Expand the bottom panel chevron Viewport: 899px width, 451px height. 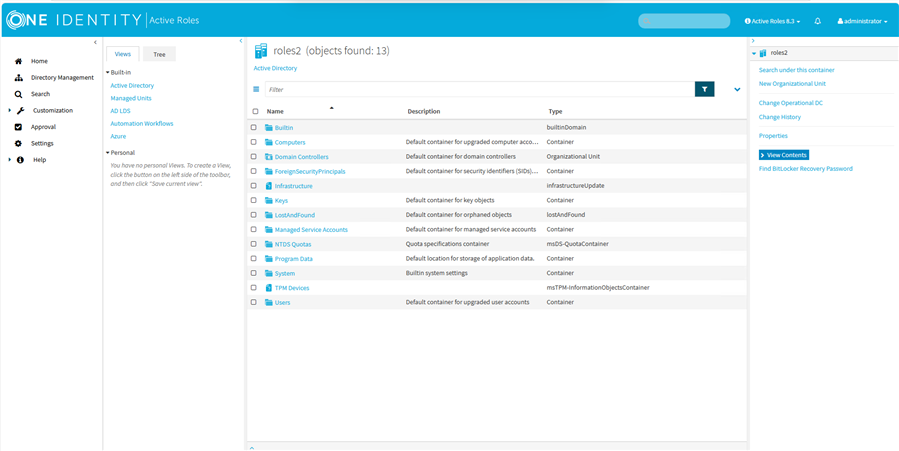click(x=252, y=448)
